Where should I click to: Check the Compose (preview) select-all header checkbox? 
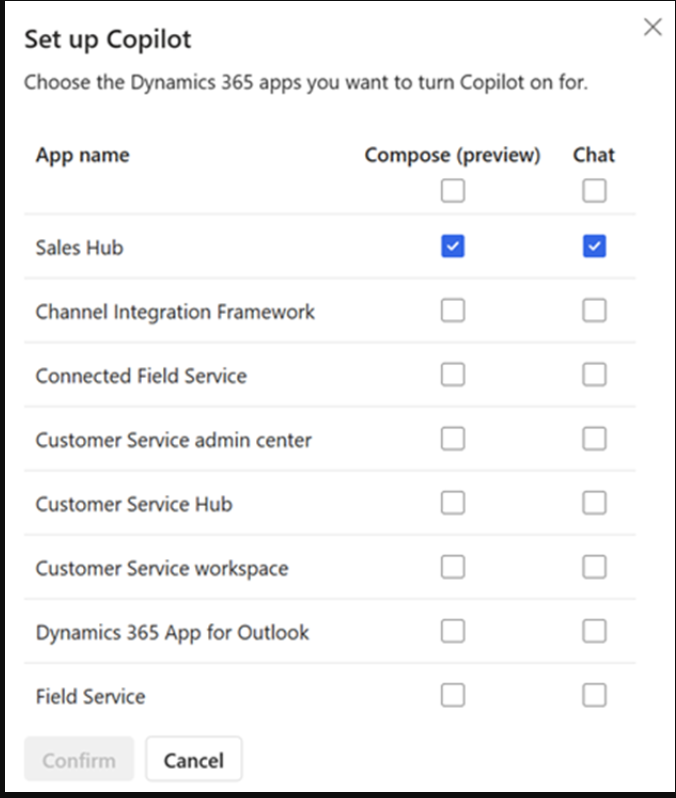(453, 190)
